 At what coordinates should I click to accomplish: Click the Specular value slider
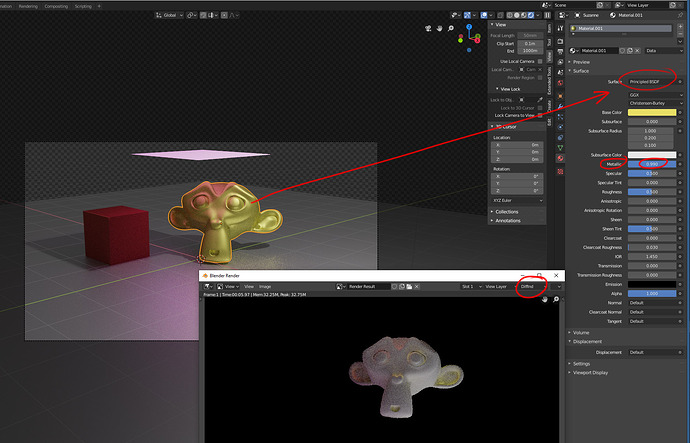click(652, 173)
